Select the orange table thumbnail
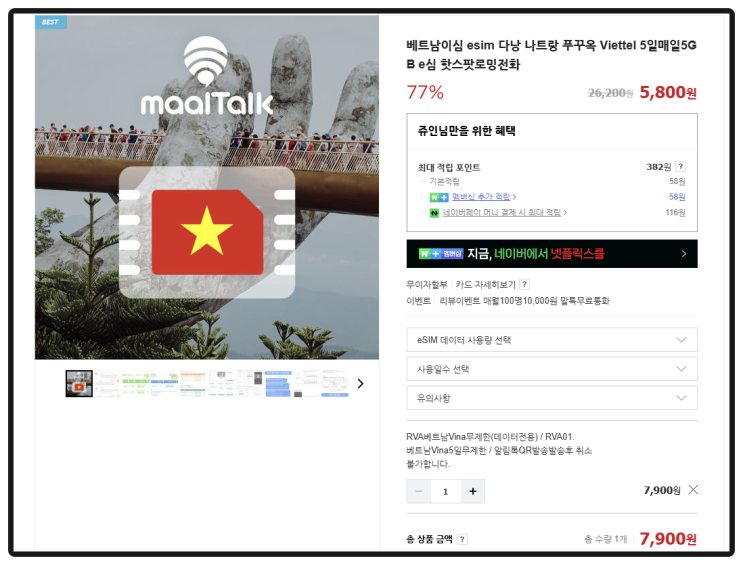743x565 pixels. (193, 383)
